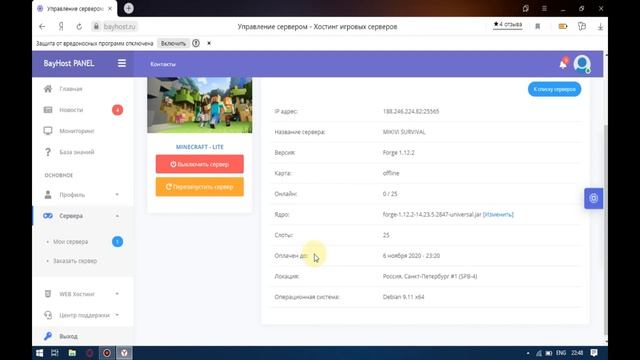Open the hamburger menu in BayHost PANEL header
The width and height of the screenshot is (640, 360).
point(122,63)
